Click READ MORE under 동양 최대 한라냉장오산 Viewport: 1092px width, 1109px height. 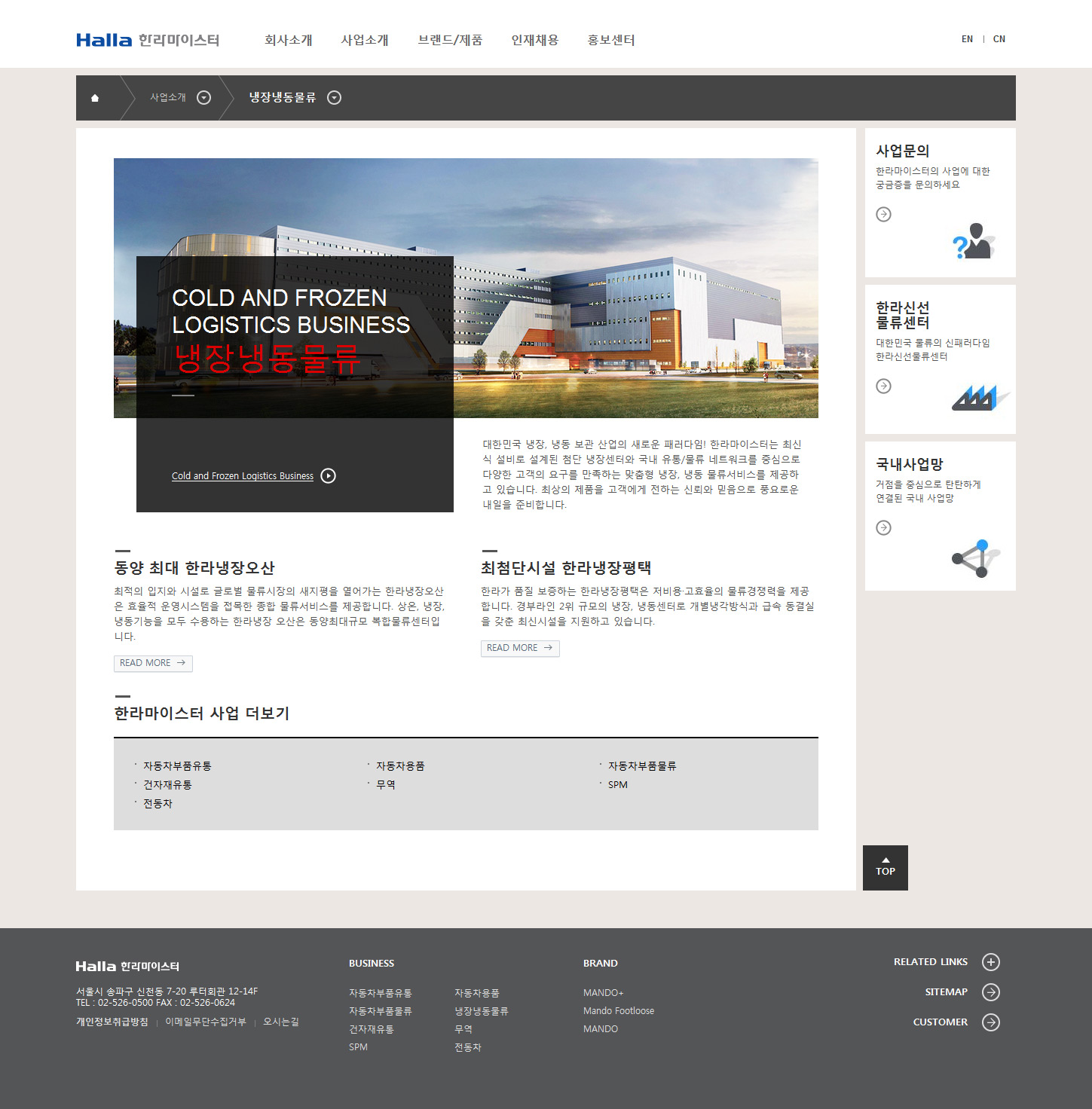tap(153, 663)
